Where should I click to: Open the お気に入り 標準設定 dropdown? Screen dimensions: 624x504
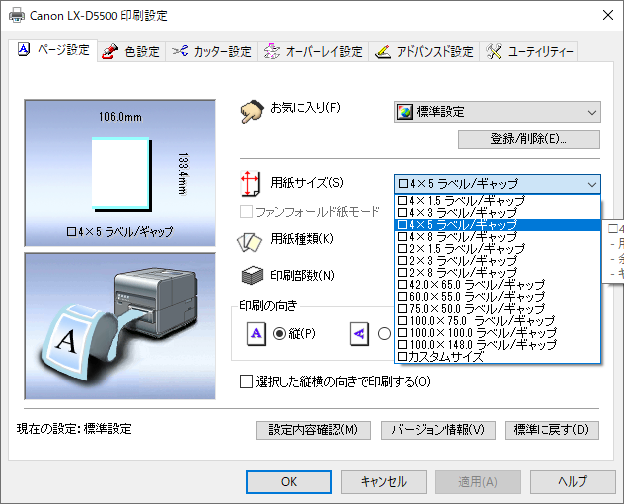[x=497, y=112]
